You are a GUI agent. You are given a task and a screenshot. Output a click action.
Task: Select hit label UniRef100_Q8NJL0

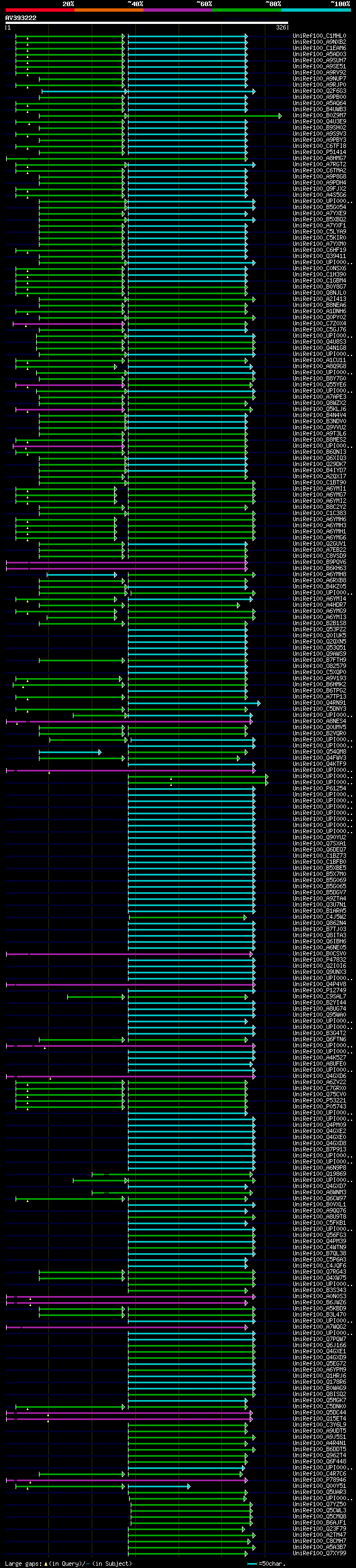click(319, 293)
